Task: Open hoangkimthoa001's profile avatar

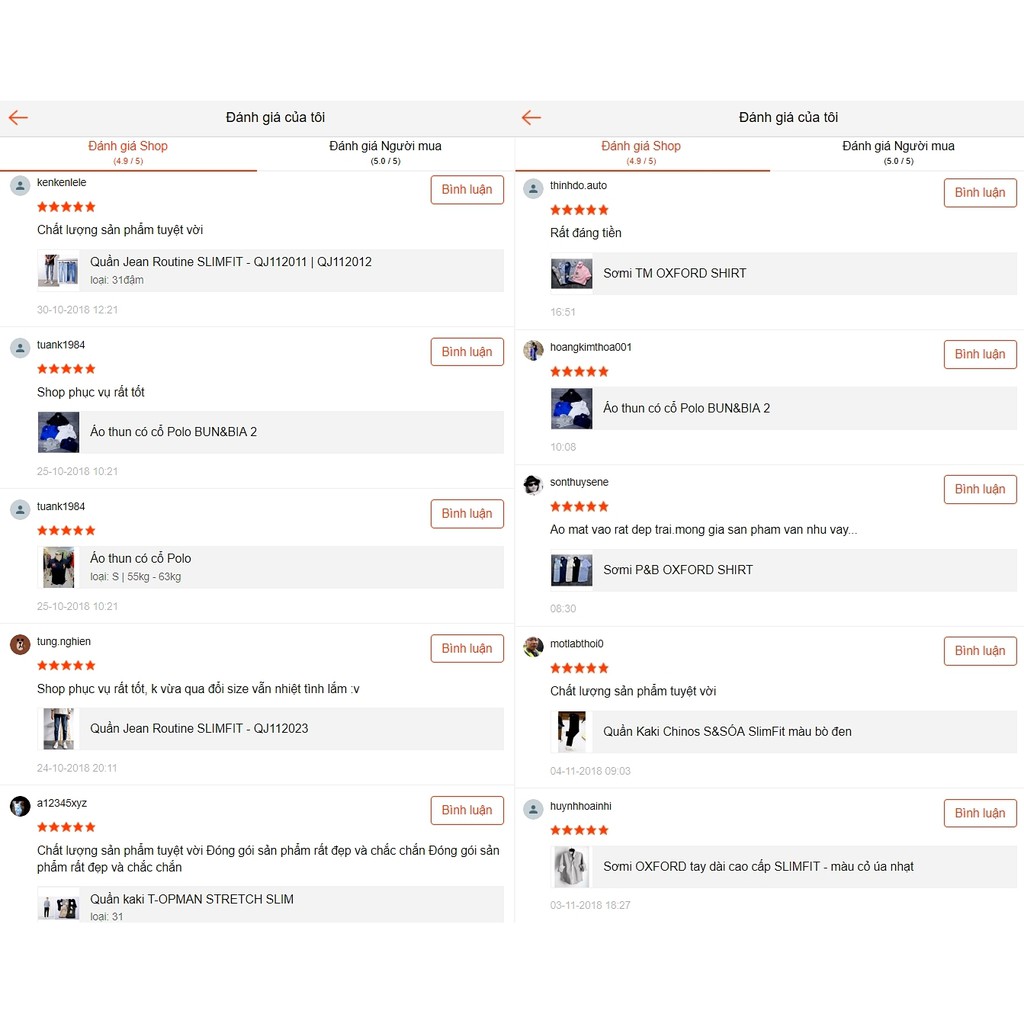Action: click(x=533, y=350)
